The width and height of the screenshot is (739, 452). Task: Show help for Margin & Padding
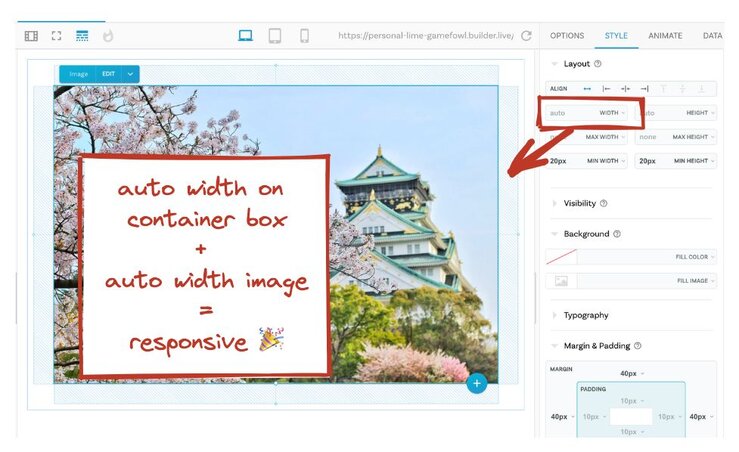pos(638,345)
